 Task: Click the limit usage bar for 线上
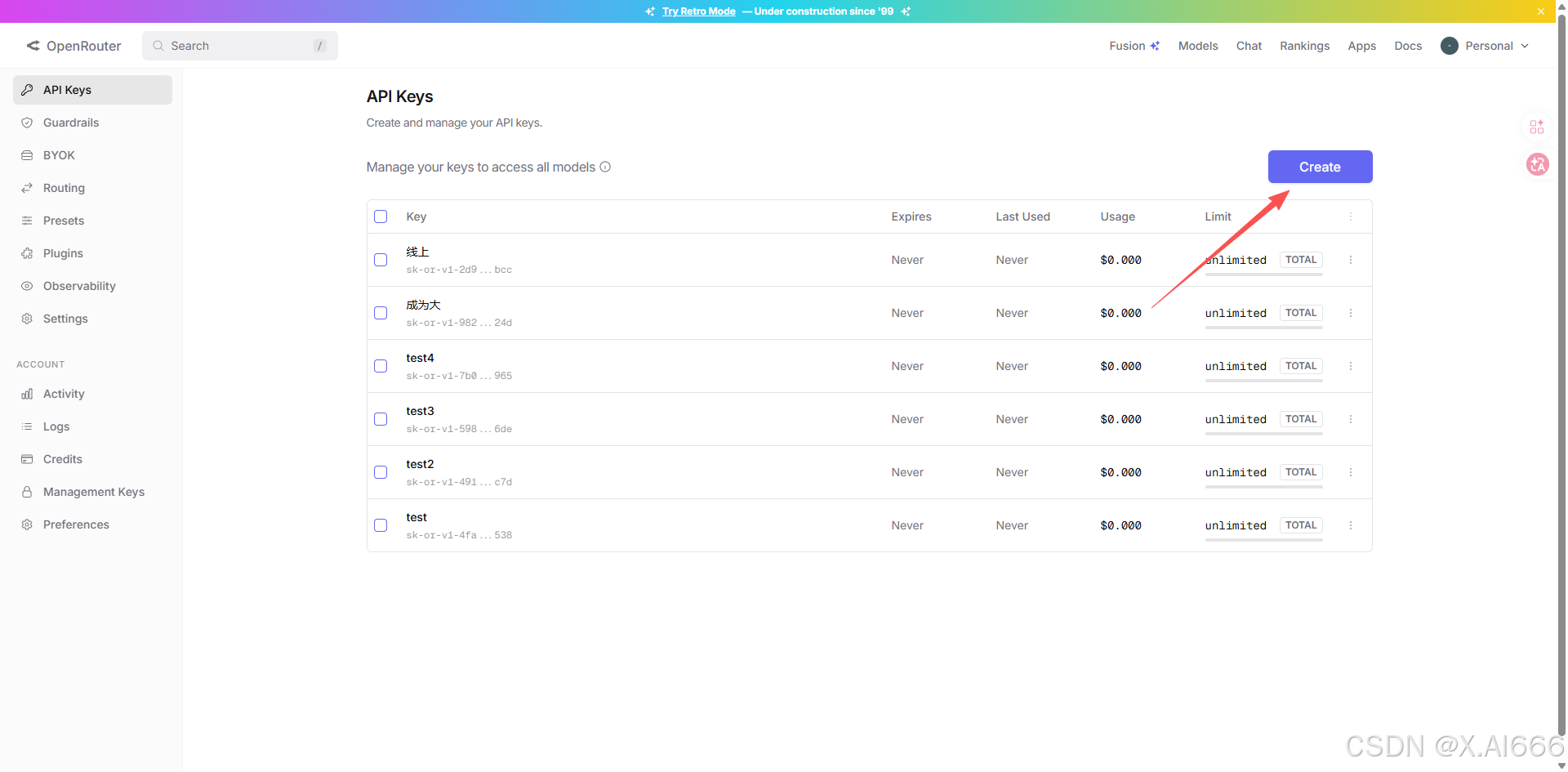[1263, 274]
